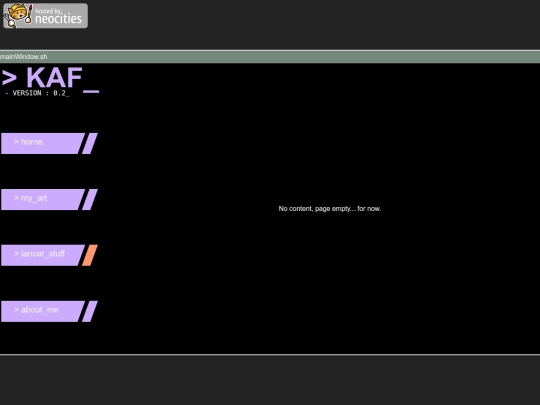This screenshot has width=540, height=405.
Task: Open the my_art section
Action: (43, 199)
